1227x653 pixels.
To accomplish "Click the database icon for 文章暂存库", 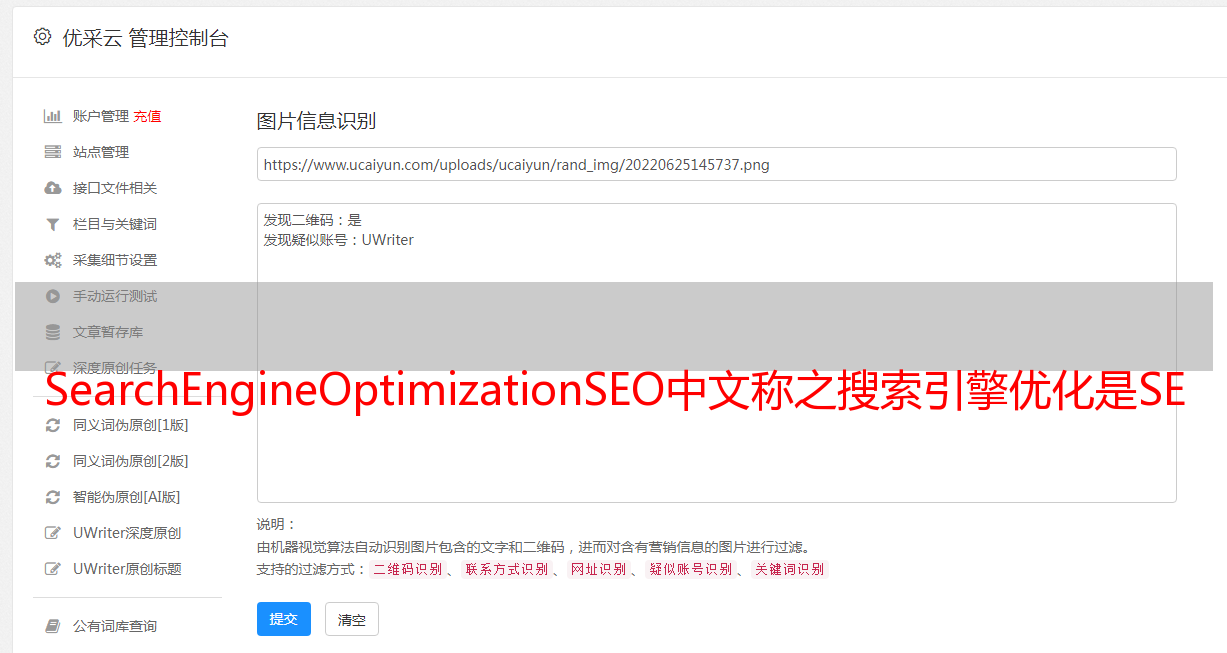I will pyautogui.click(x=53, y=332).
